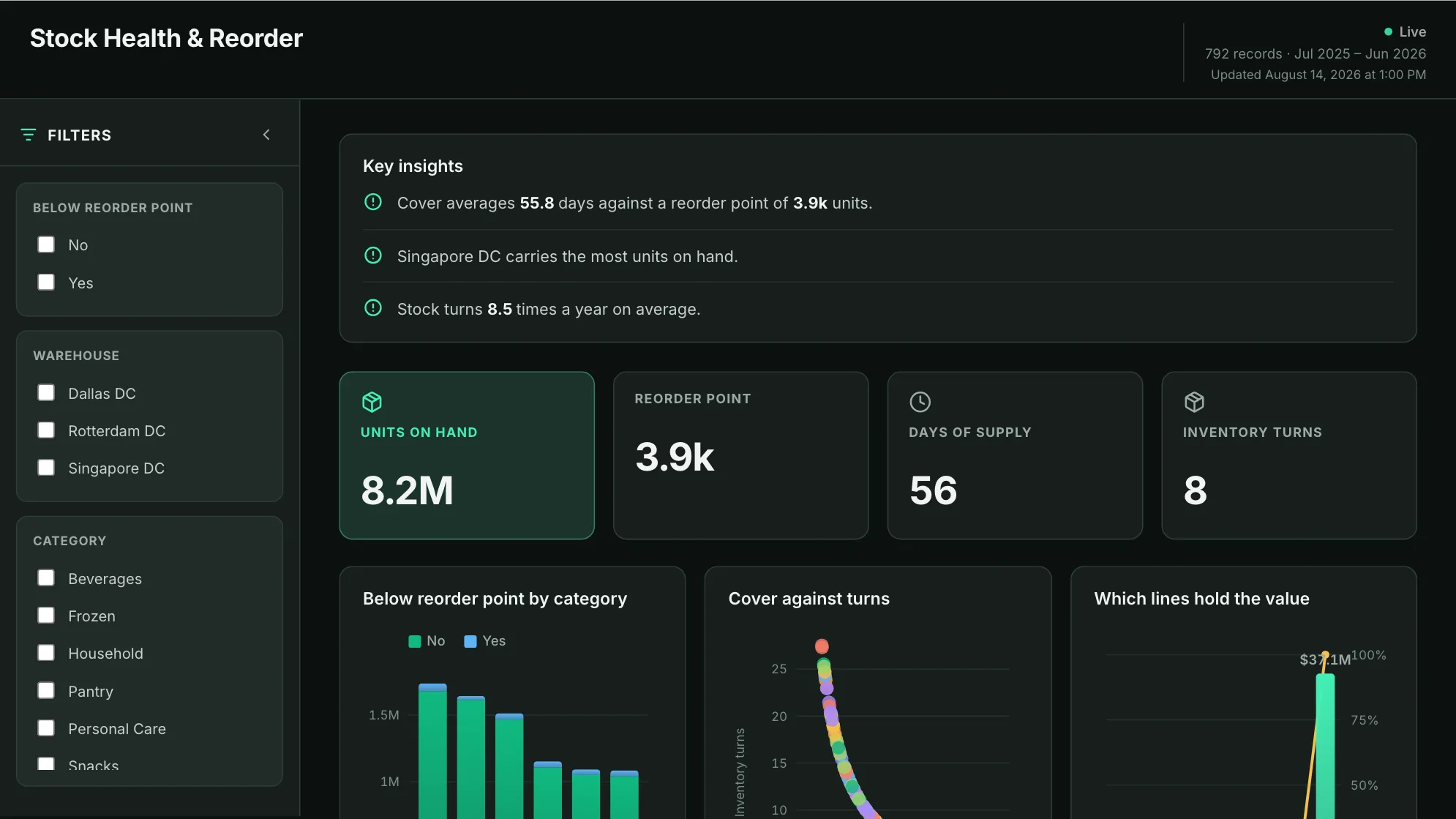Click the info icon beside Stock turns insight

[x=373, y=308]
